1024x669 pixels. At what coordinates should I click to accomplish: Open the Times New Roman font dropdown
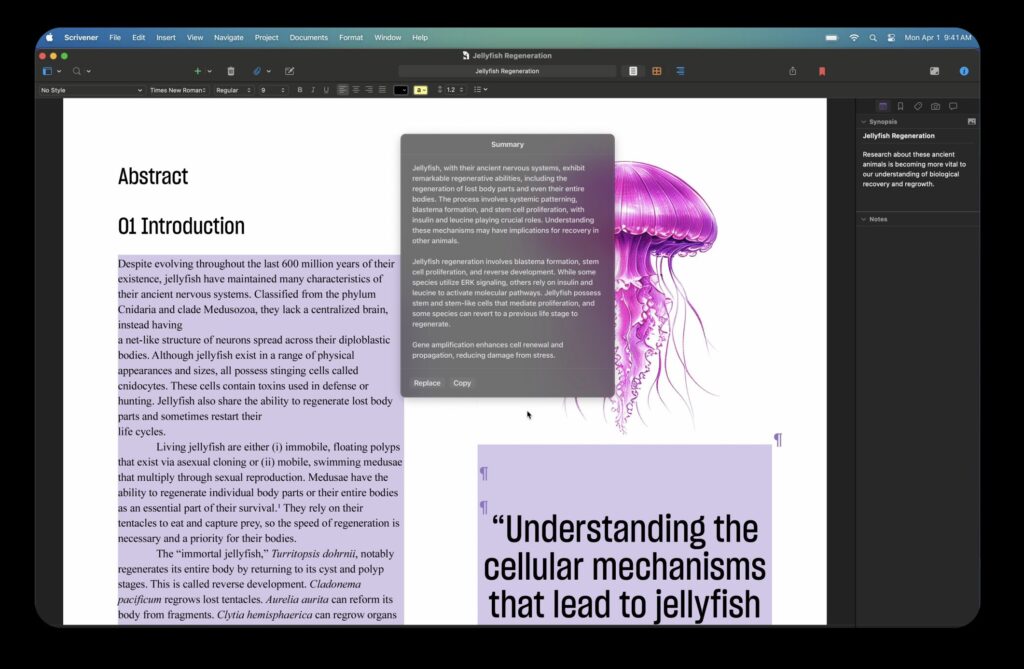coord(178,90)
